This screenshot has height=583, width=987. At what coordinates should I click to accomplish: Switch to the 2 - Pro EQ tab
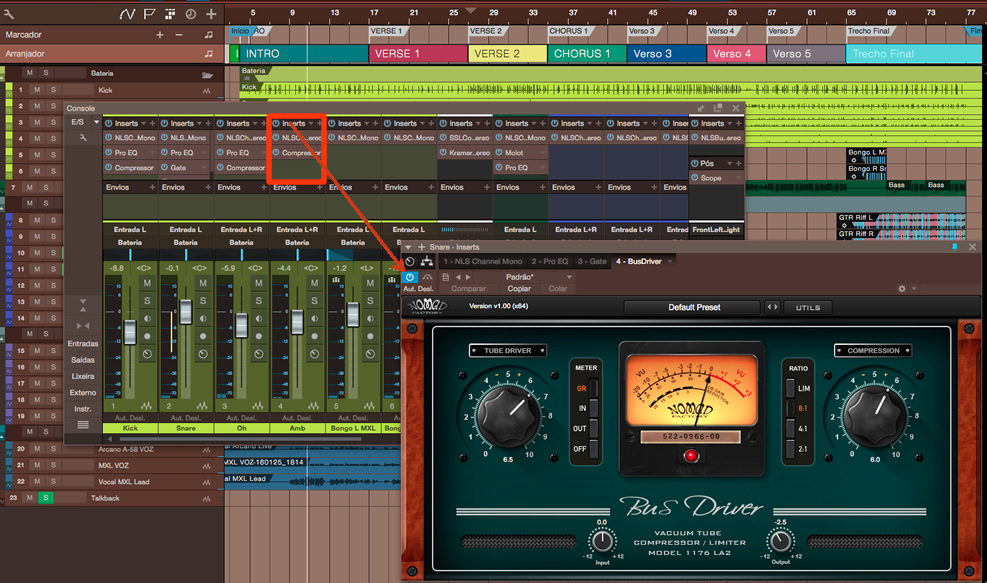tap(549, 261)
